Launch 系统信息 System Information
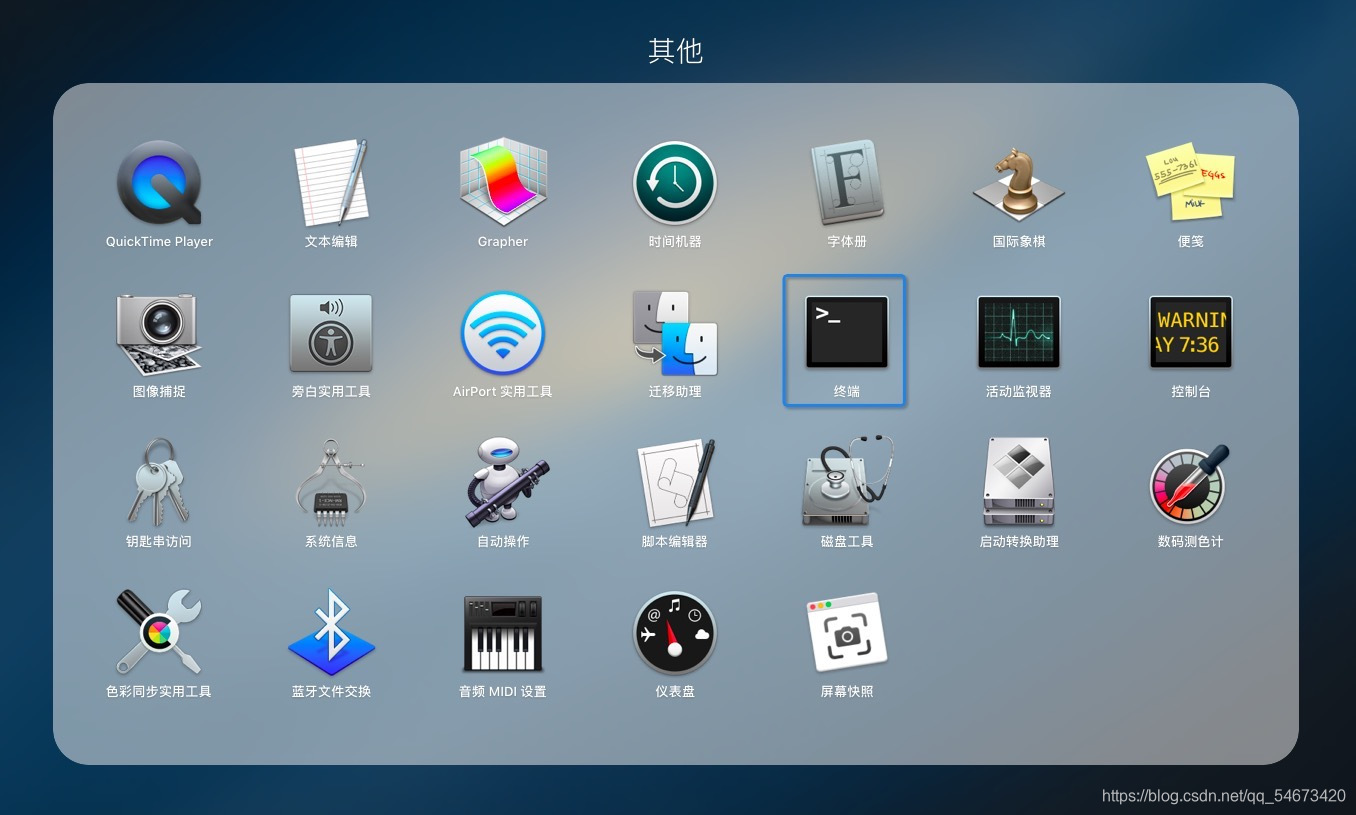The width and height of the screenshot is (1356, 815). pyautogui.click(x=331, y=483)
